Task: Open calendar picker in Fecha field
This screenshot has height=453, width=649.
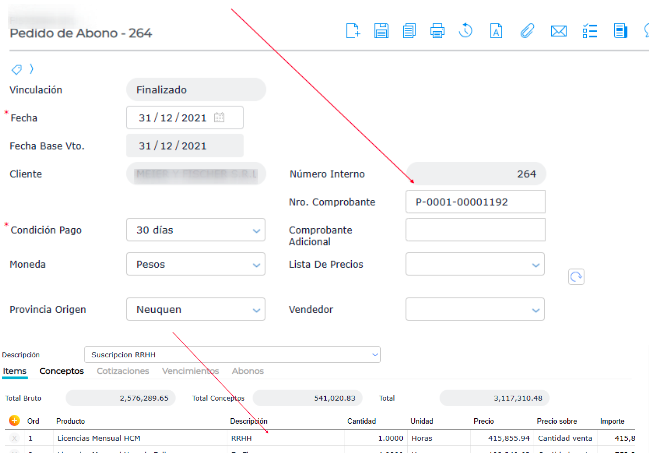Action: tap(220, 118)
